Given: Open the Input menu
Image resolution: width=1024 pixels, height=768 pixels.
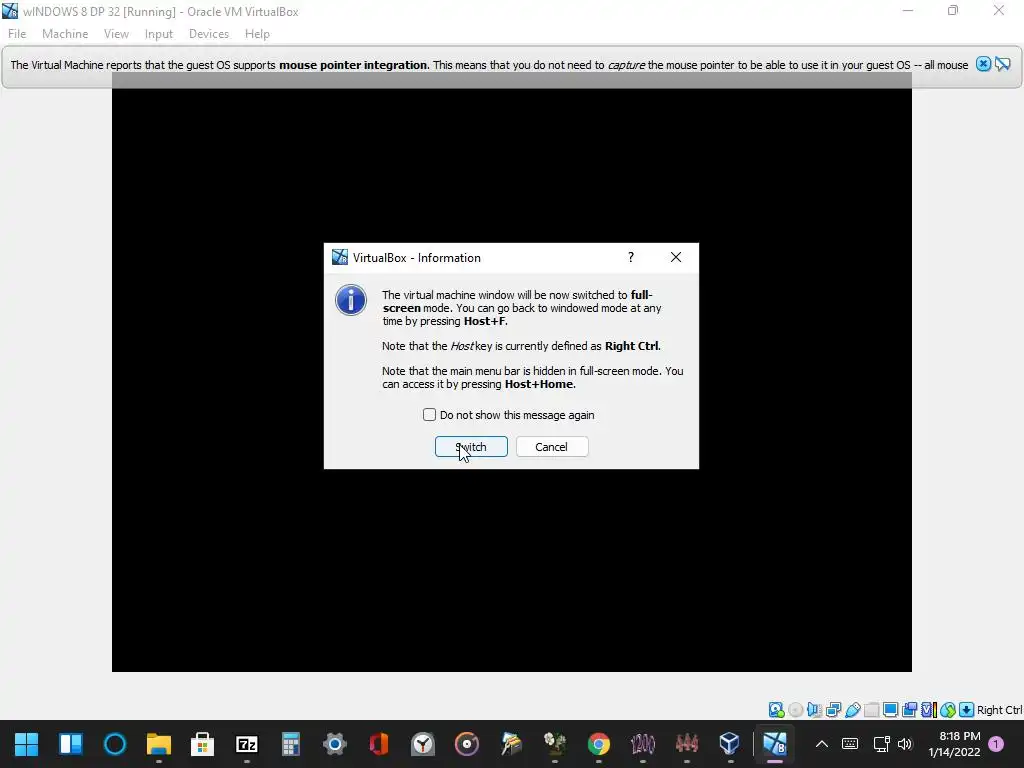Looking at the screenshot, I should [x=159, y=34].
